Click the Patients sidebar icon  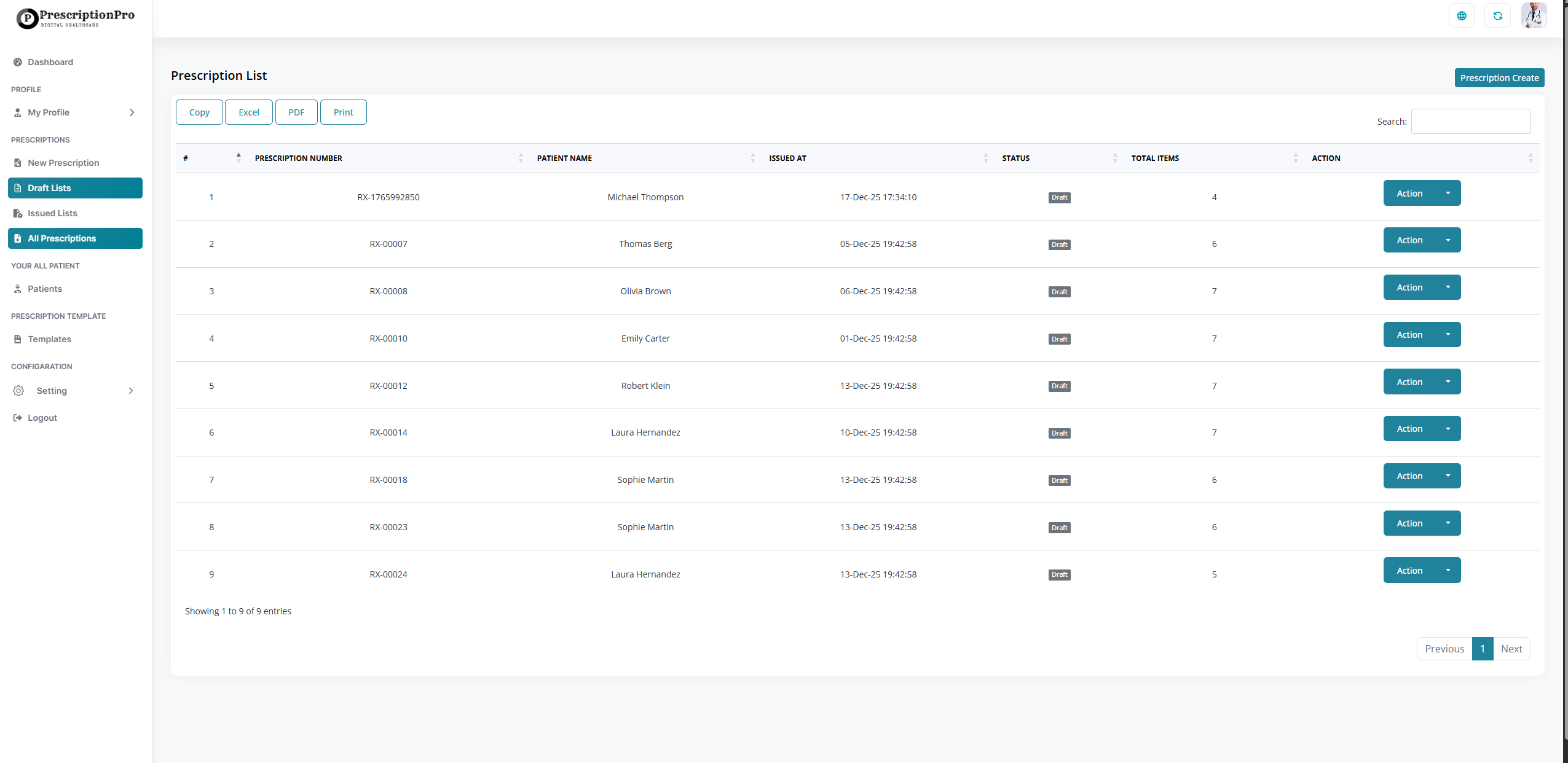18,289
